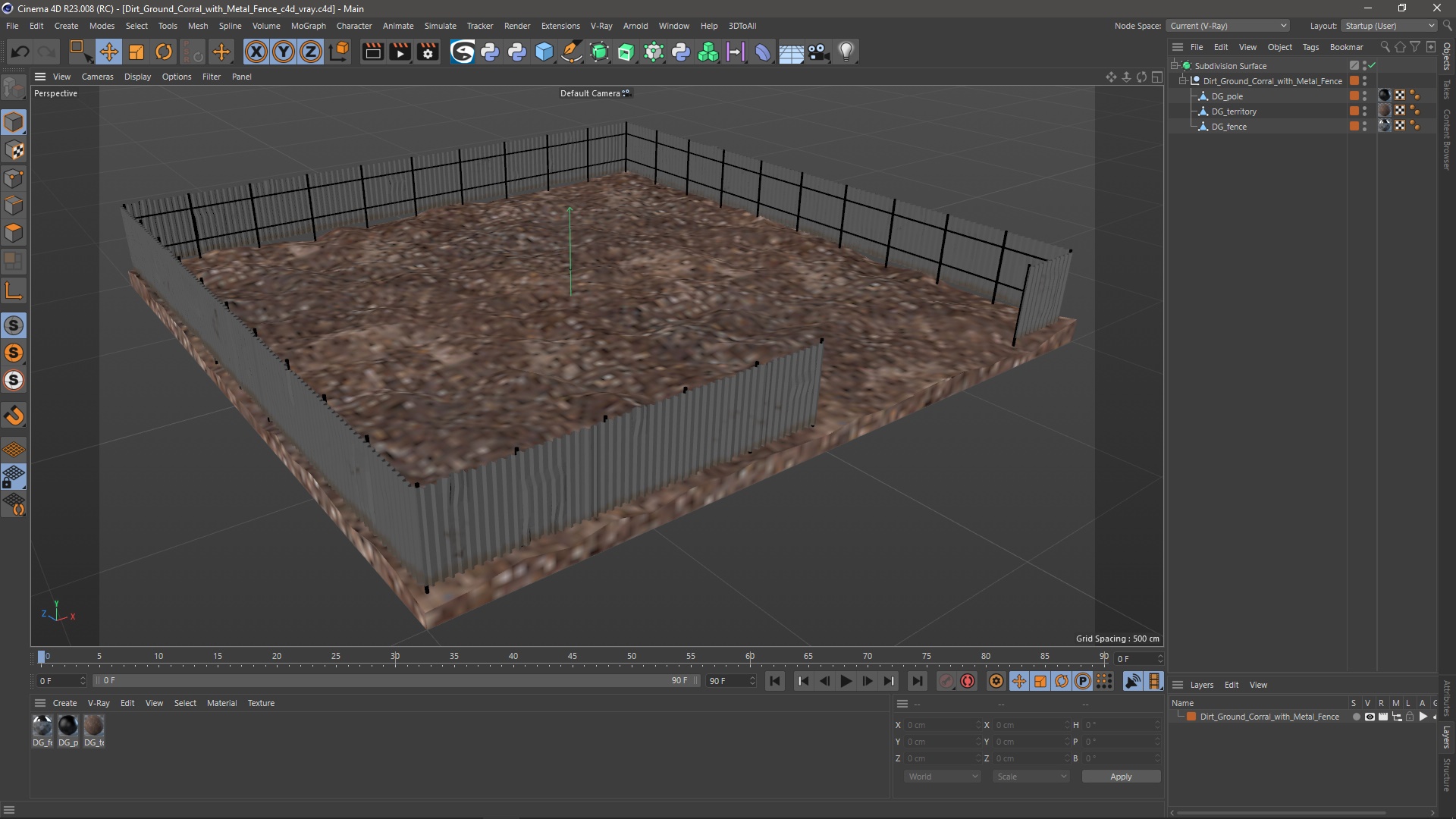
Task: Add a light object from the toolbar
Action: (x=846, y=52)
